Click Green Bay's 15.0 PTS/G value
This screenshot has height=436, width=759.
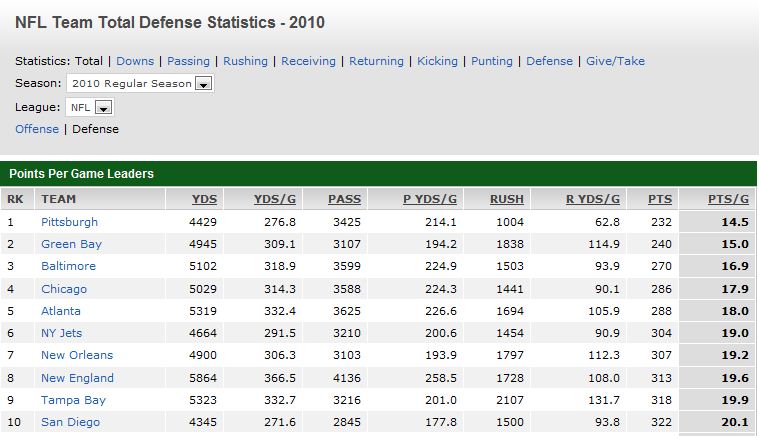tap(735, 244)
